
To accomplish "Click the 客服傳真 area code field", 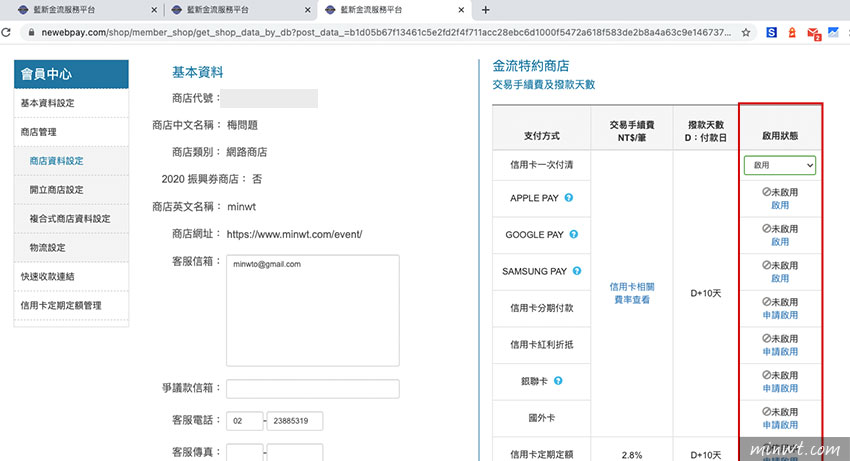I will (x=244, y=452).
